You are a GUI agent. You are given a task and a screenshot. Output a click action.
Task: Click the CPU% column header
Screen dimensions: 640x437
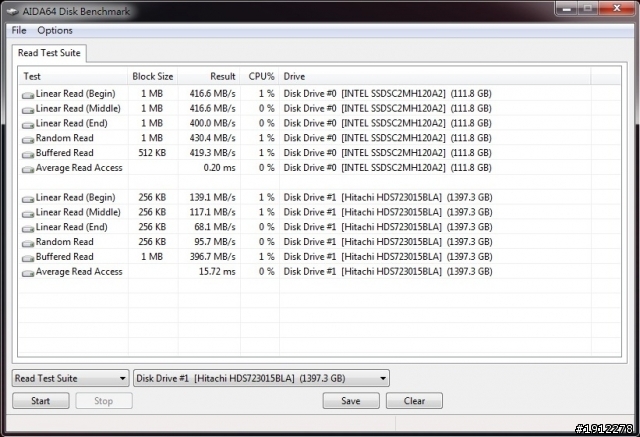[x=260, y=76]
